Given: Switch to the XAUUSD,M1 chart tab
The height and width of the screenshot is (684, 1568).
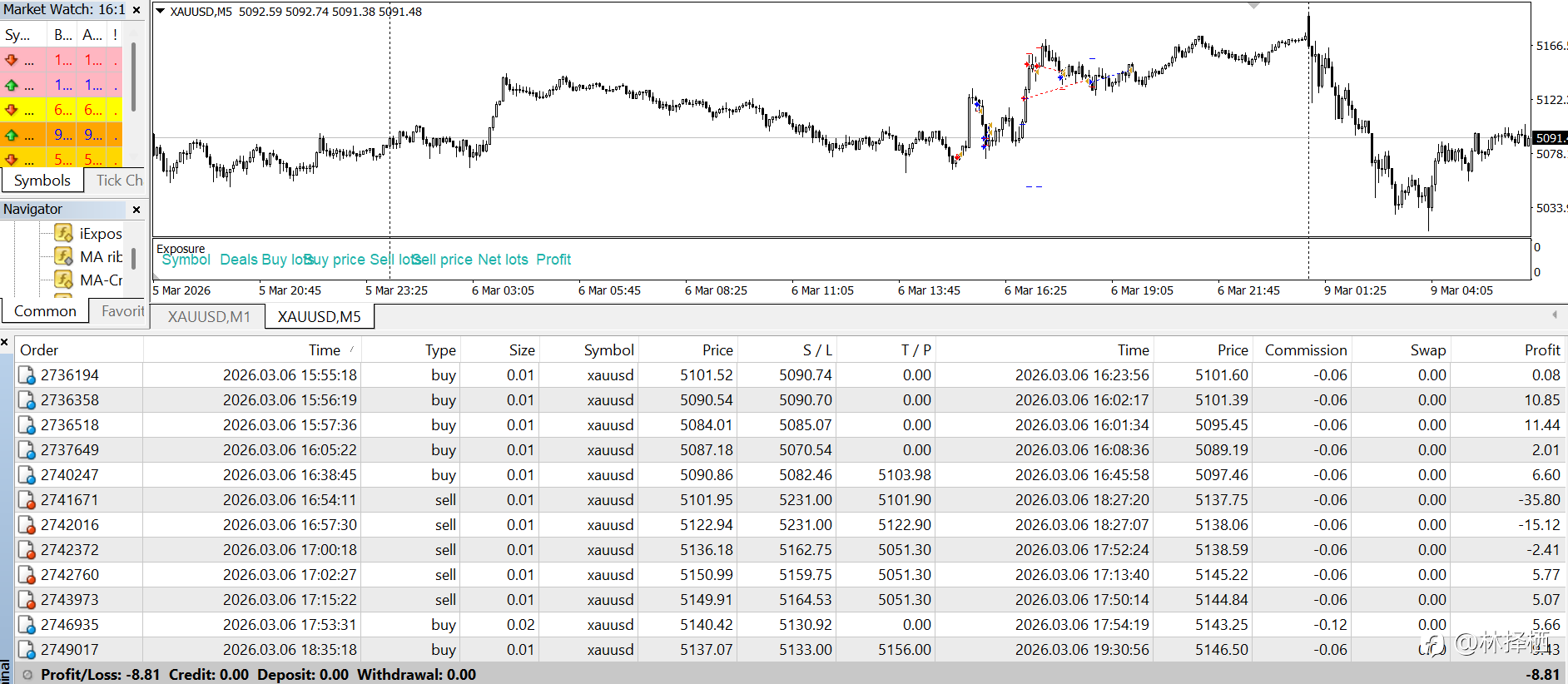Looking at the screenshot, I should pos(209,317).
